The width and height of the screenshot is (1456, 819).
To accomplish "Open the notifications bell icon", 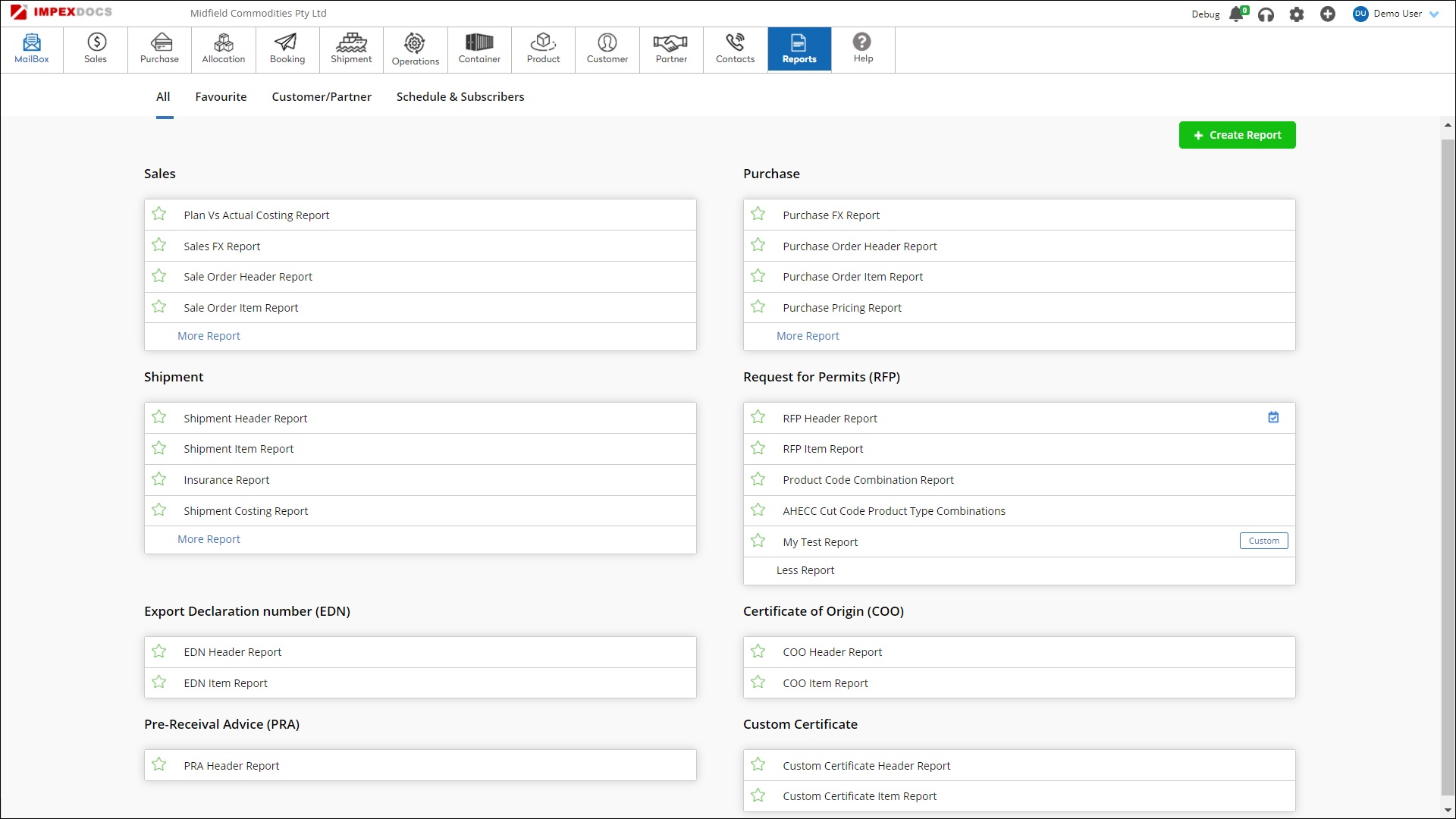I will coord(1236,14).
